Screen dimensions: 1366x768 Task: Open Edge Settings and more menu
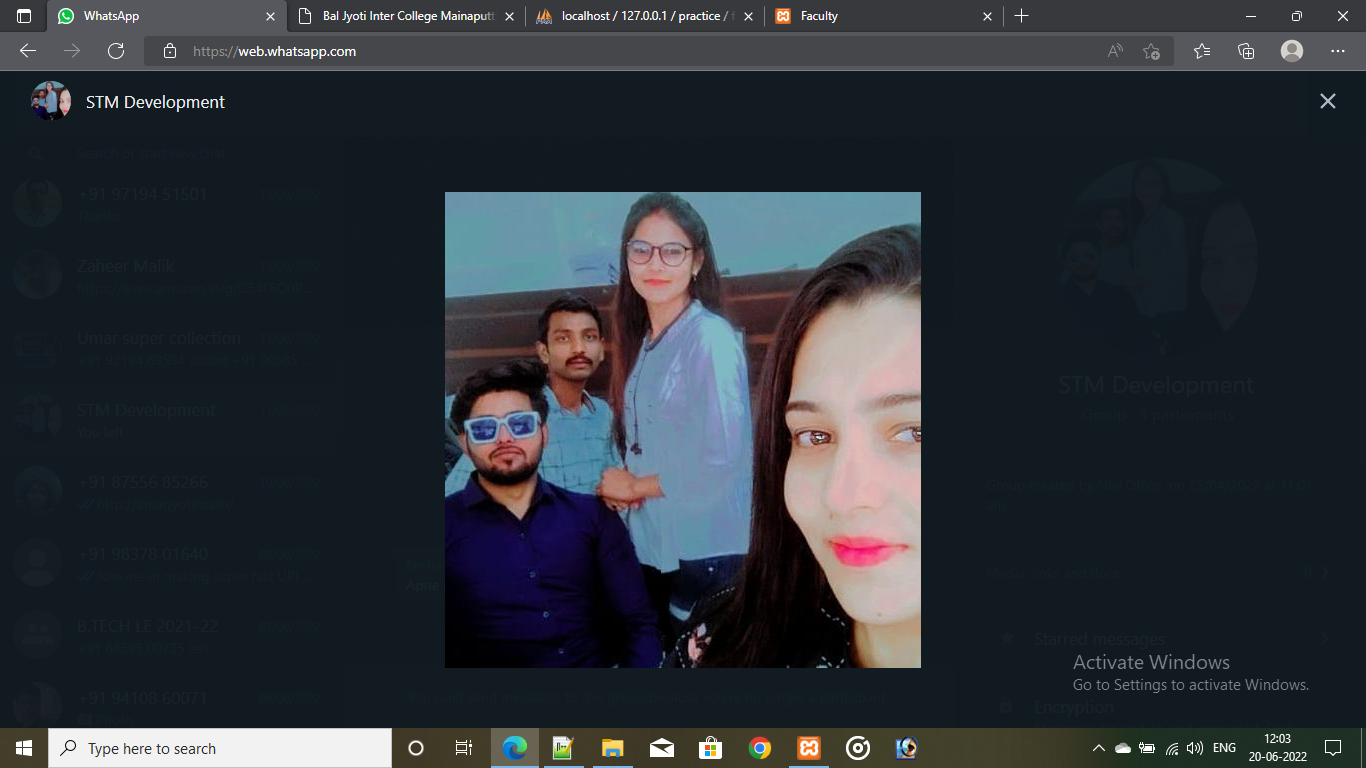1338,51
